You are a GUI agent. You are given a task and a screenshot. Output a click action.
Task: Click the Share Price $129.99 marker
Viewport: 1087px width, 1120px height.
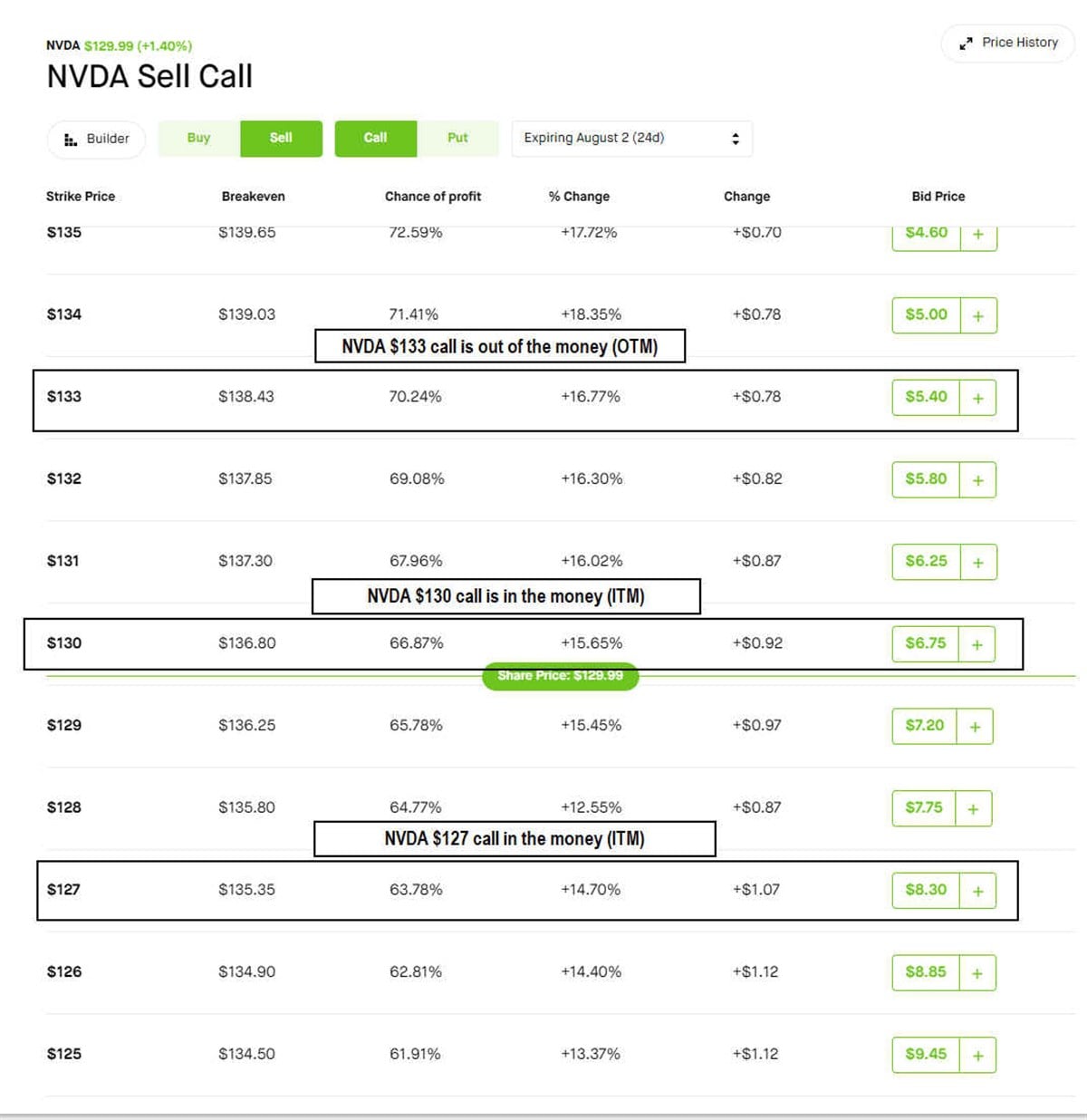pos(560,676)
